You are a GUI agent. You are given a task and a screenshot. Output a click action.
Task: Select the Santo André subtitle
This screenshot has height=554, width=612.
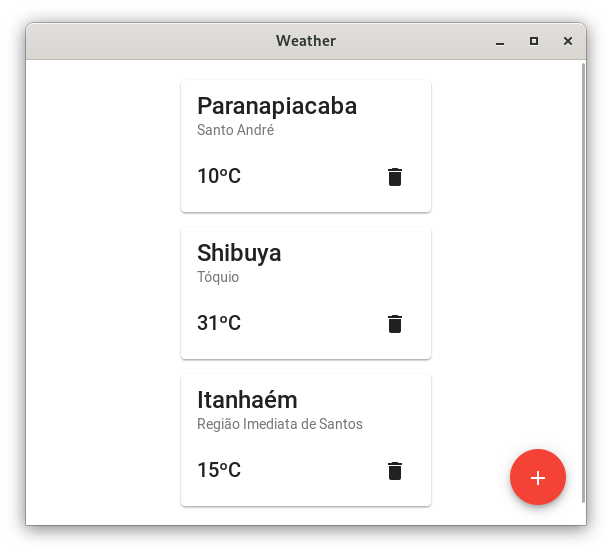pos(235,130)
